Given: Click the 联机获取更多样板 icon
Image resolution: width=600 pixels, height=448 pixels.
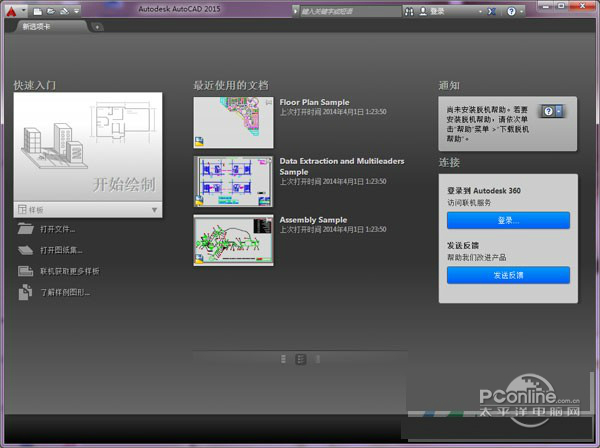Looking at the screenshot, I should click(x=26, y=271).
